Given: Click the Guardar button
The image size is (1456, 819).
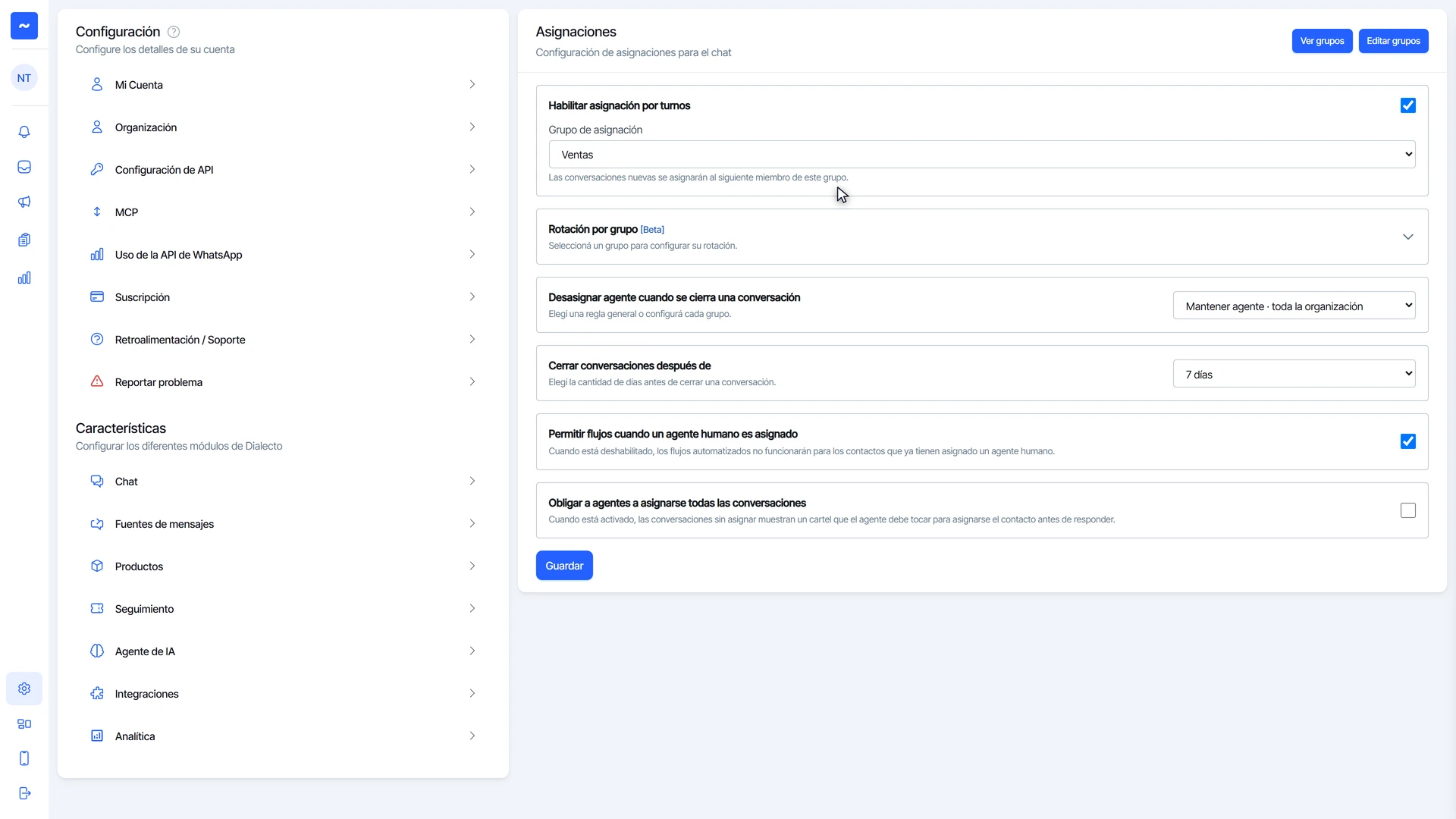Looking at the screenshot, I should 564,566.
